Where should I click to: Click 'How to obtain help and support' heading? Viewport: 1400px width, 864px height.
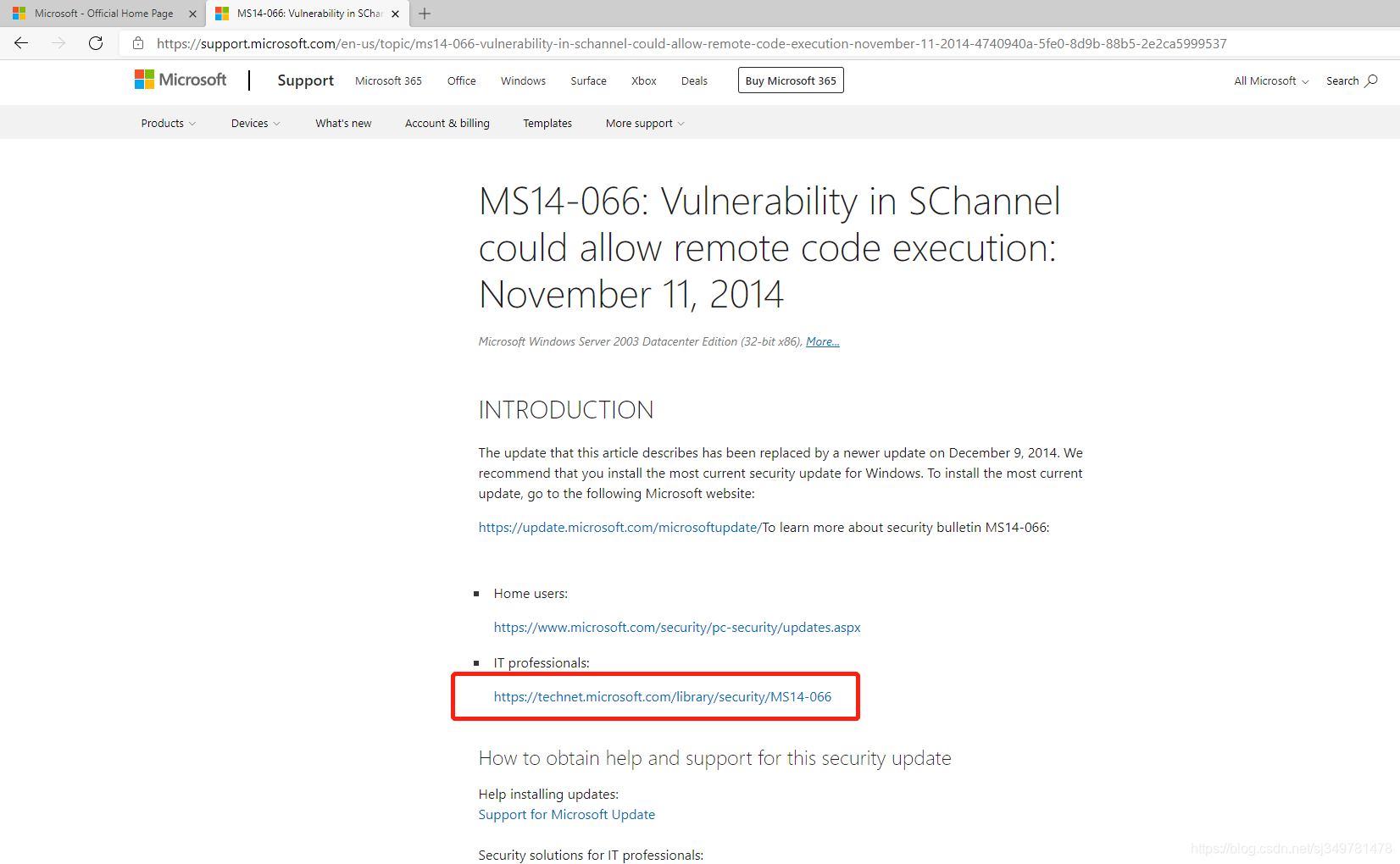714,758
